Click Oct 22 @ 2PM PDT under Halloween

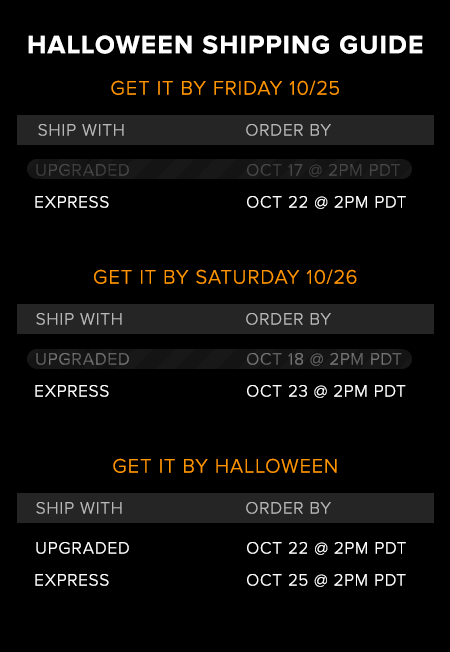click(326, 548)
